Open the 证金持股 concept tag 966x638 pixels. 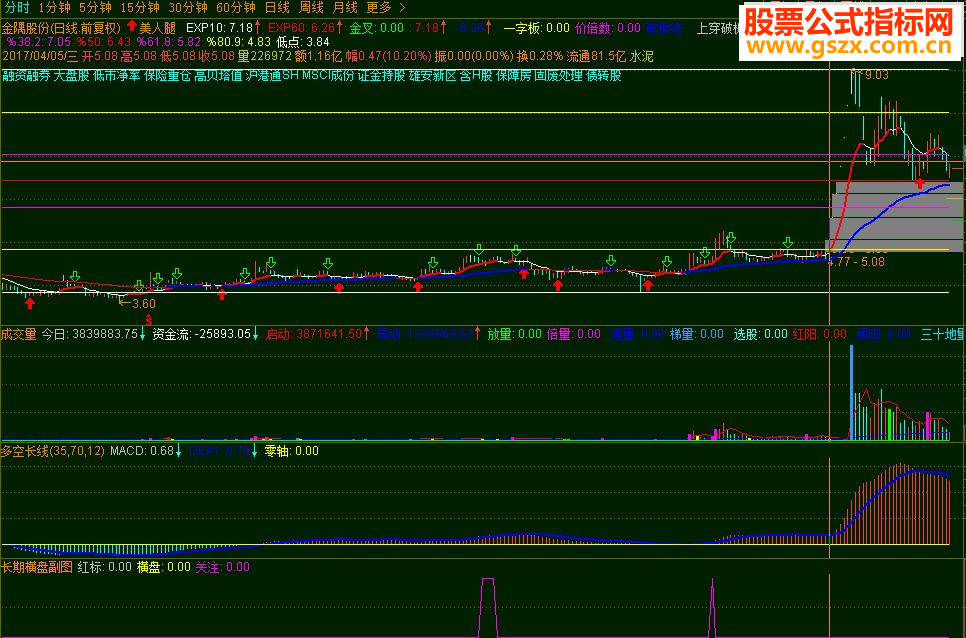click(x=381, y=76)
